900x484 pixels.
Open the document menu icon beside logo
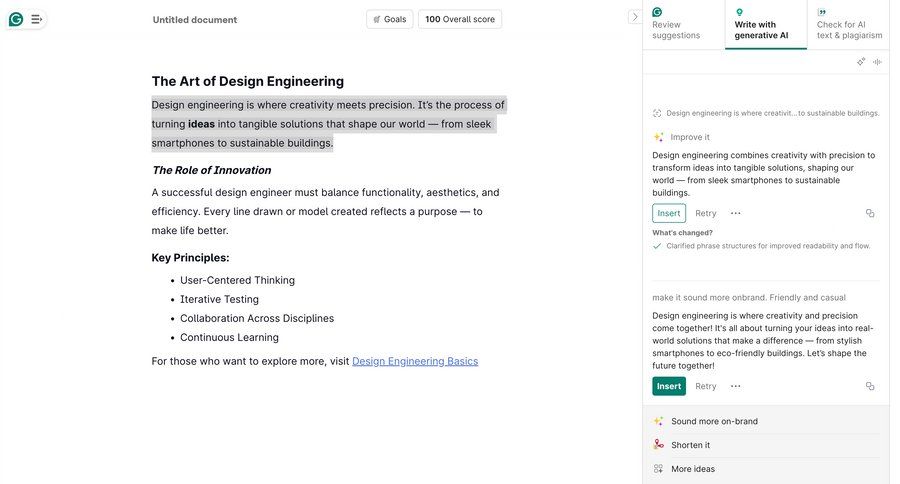[x=36, y=20]
